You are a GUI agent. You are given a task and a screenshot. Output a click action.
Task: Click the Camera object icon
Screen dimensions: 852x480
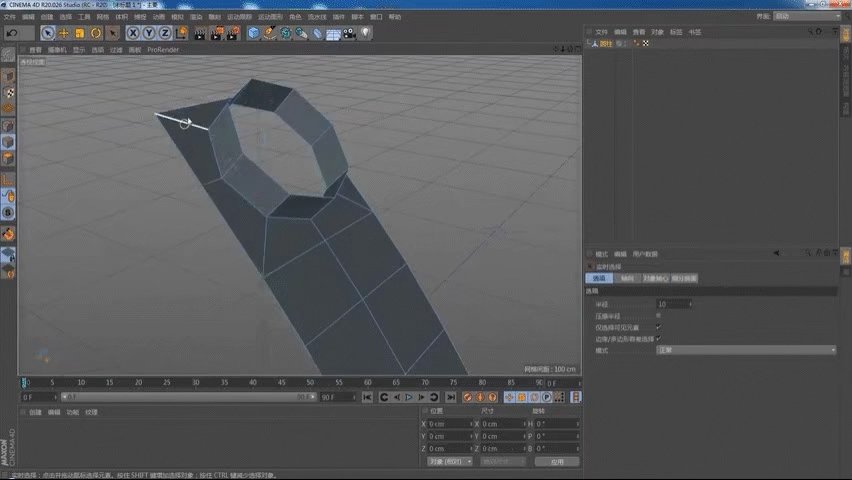[x=349, y=33]
